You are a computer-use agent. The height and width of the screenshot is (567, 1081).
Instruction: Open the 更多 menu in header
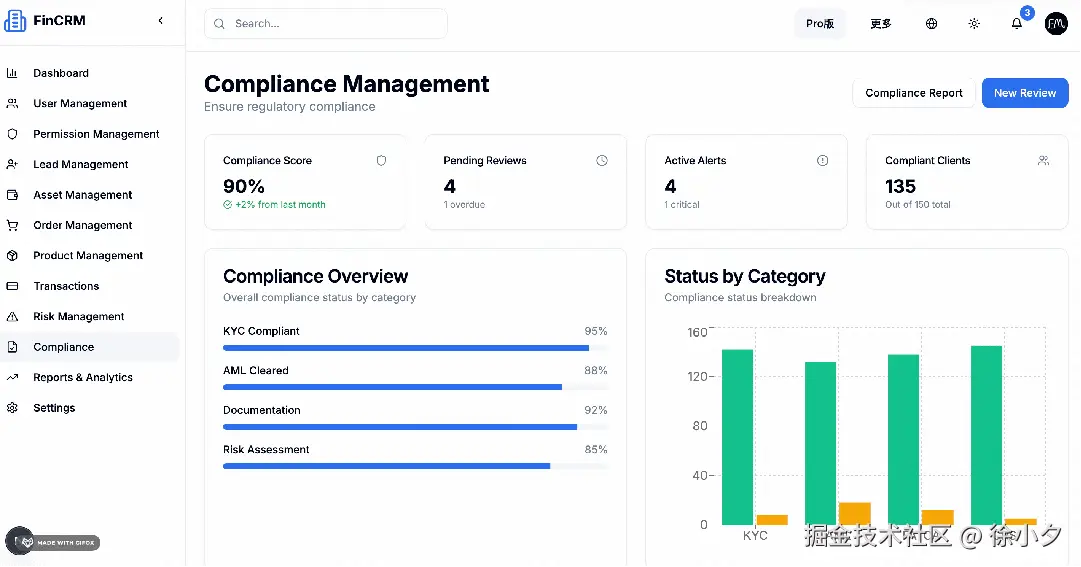(881, 23)
